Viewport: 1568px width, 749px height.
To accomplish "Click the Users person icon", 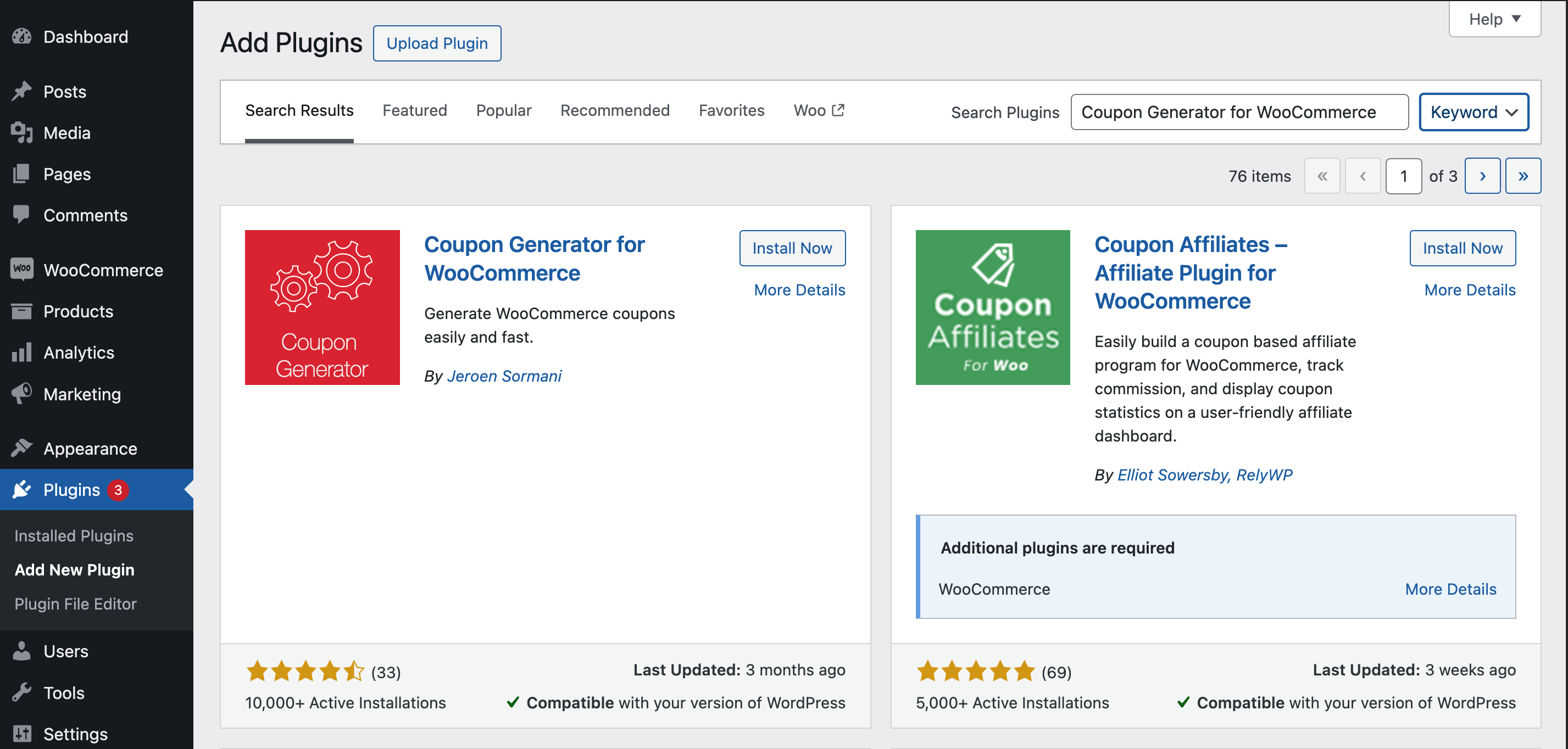I will [22, 651].
